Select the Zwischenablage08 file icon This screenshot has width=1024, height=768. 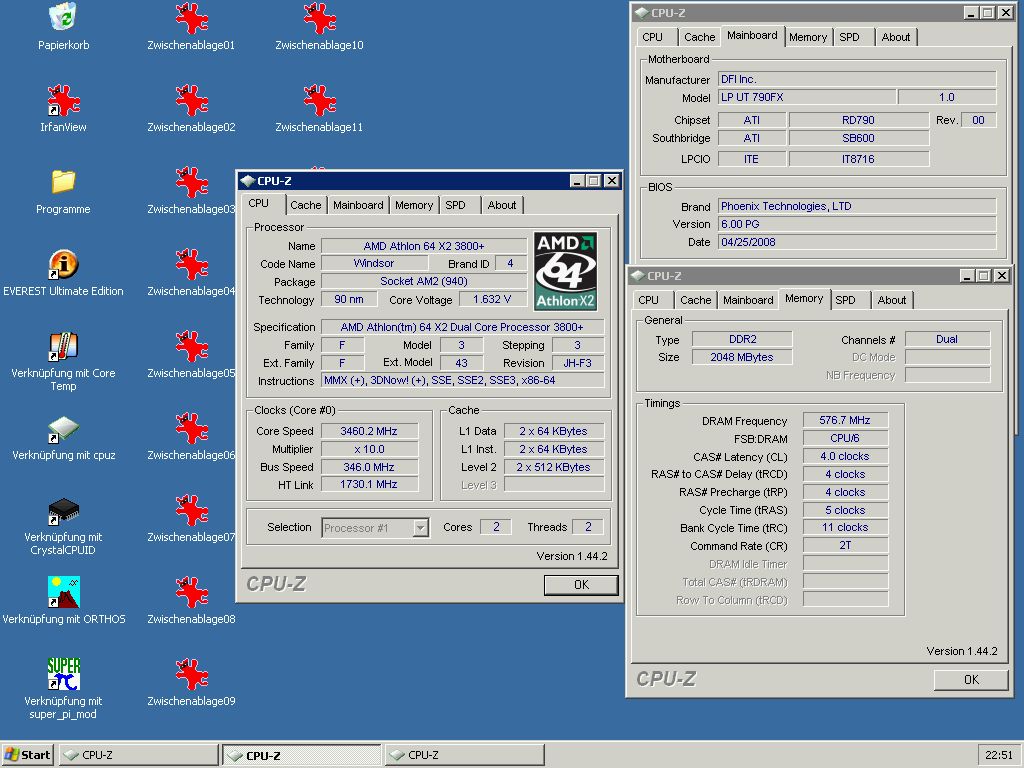click(191, 592)
